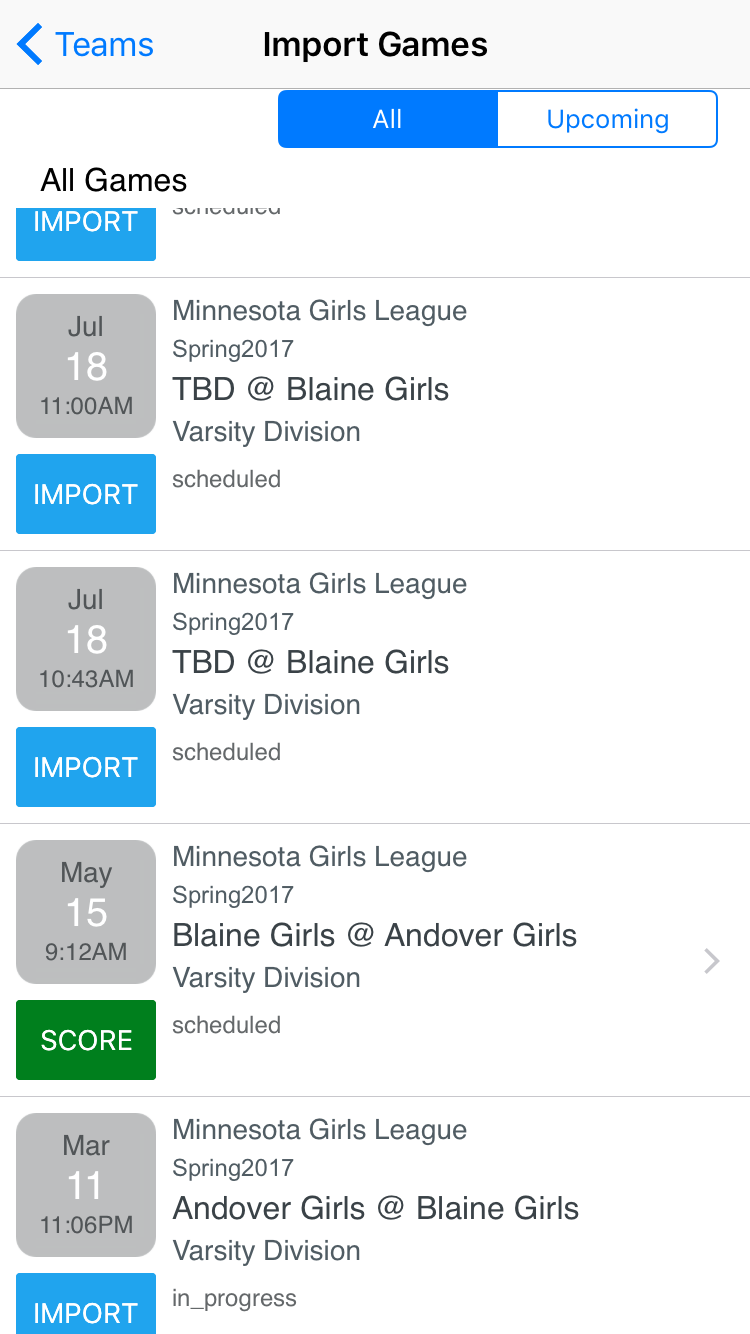Tap the in_progress status label
This screenshot has width=750, height=1334.
tap(234, 1298)
